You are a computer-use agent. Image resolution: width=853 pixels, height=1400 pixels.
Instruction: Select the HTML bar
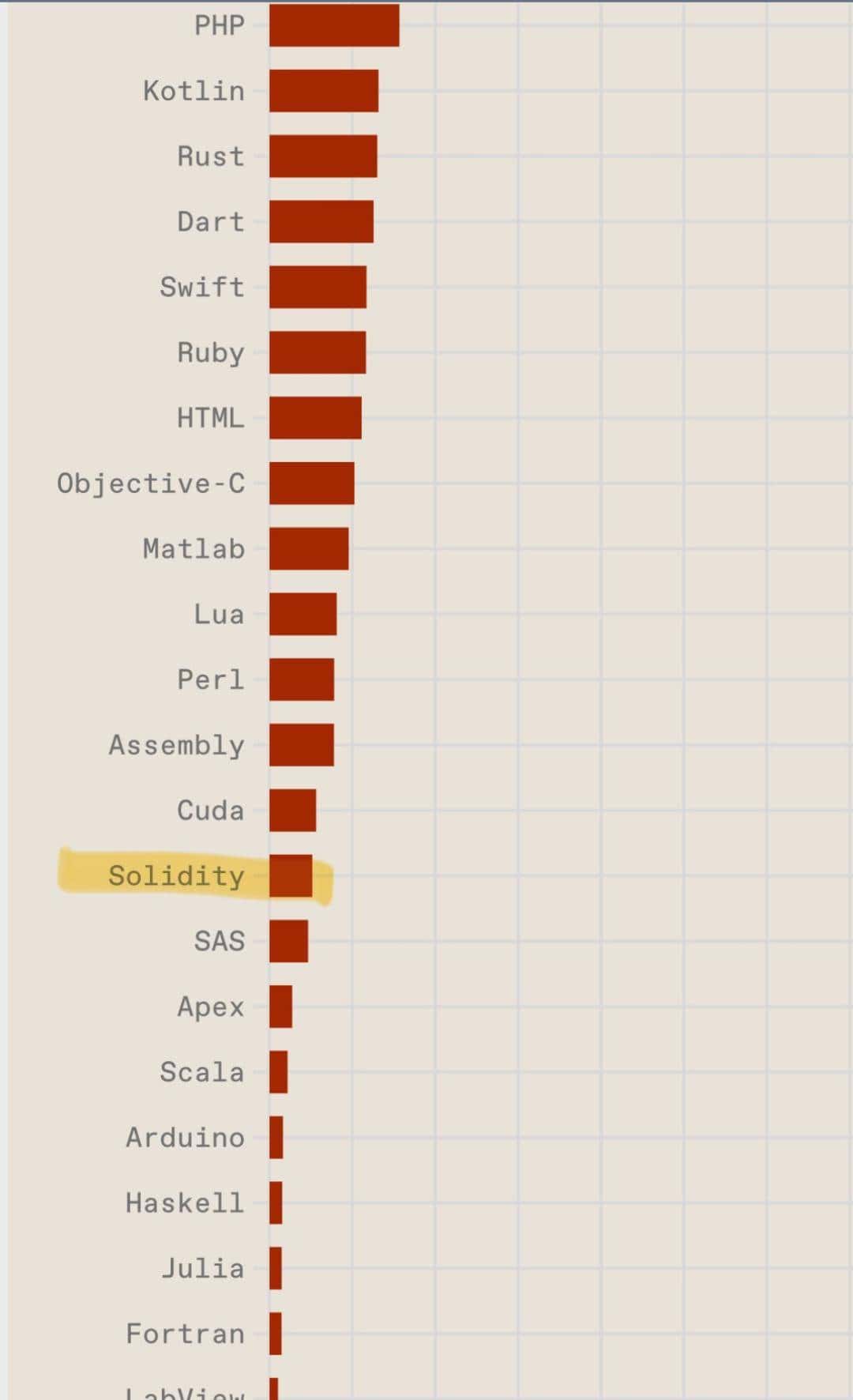pyautogui.click(x=315, y=418)
